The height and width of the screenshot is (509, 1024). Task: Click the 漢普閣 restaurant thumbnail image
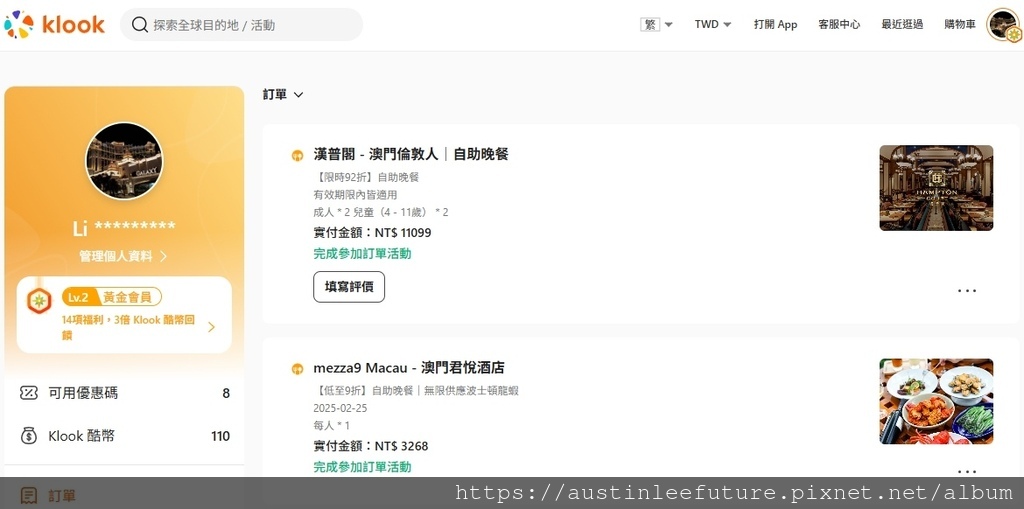click(936, 188)
